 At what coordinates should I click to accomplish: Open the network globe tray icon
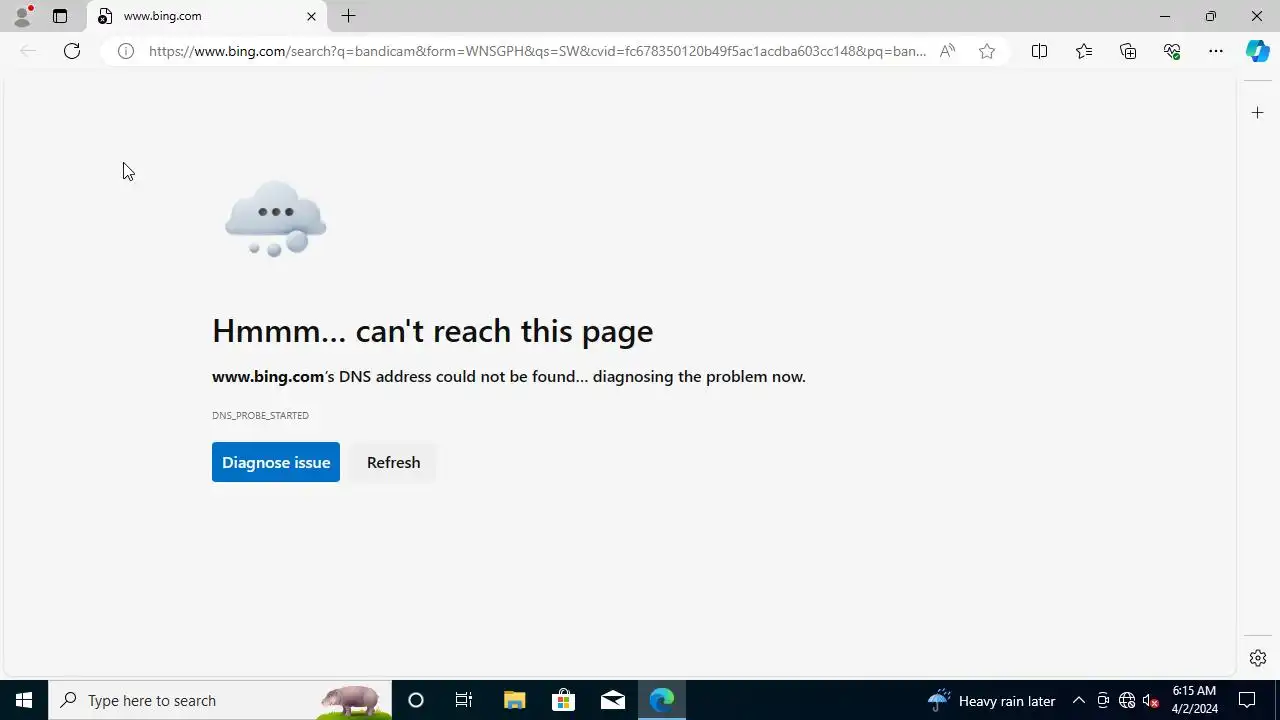tap(1127, 700)
